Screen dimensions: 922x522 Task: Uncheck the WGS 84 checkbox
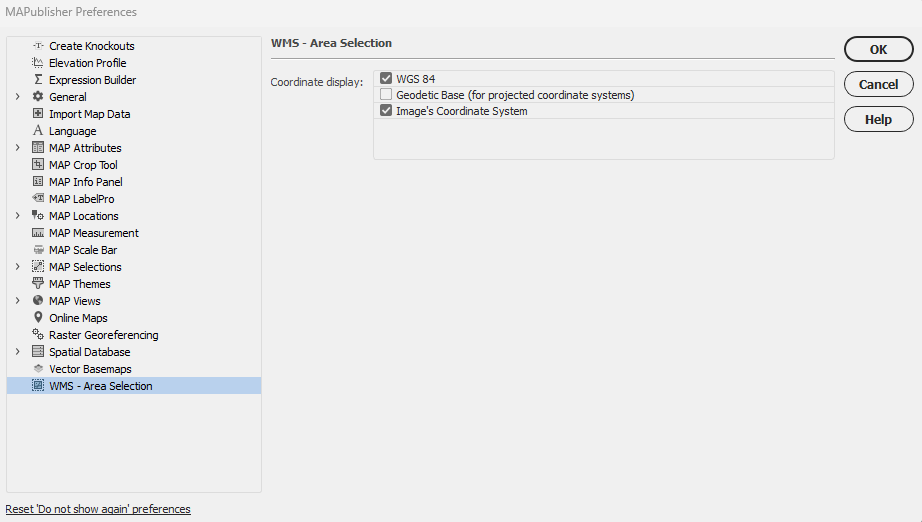click(x=386, y=78)
